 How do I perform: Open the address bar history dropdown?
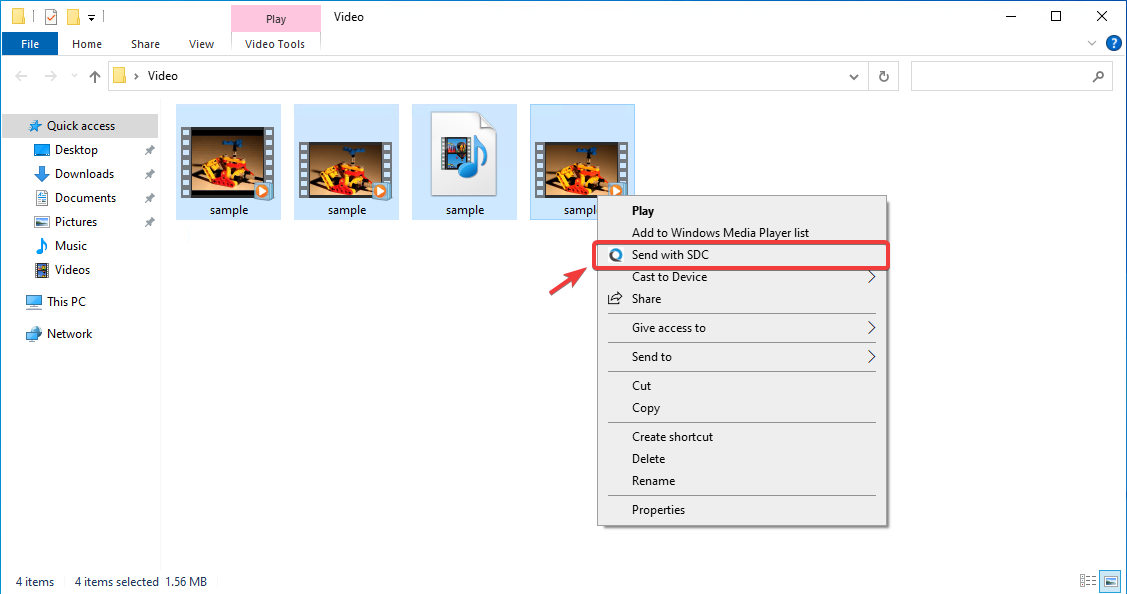coord(852,76)
